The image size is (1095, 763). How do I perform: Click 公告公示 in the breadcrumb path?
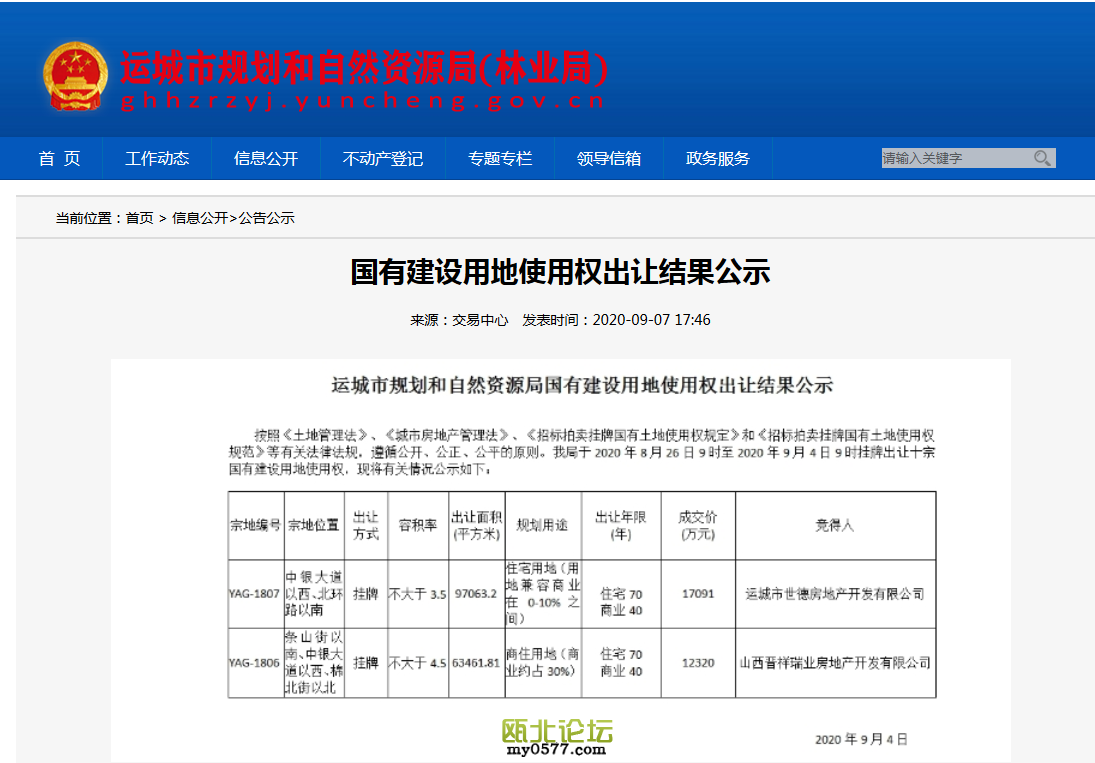(x=266, y=218)
